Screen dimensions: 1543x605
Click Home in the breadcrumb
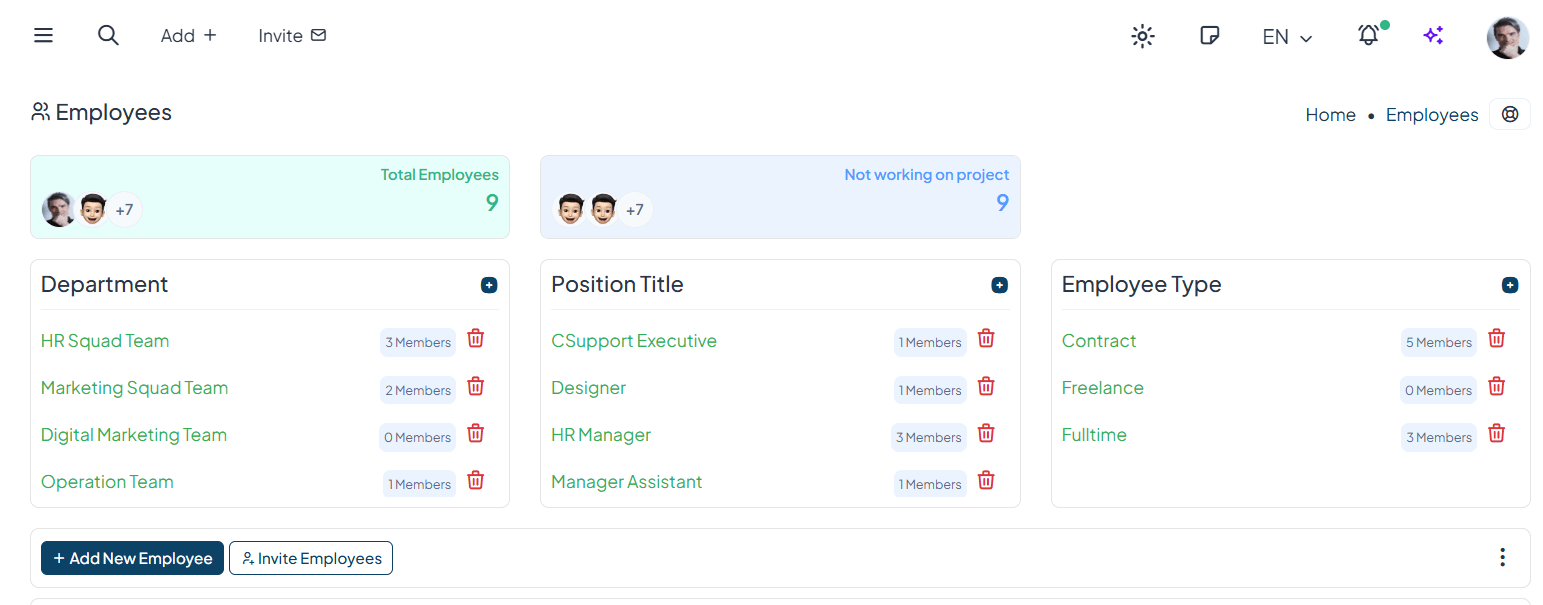1330,115
